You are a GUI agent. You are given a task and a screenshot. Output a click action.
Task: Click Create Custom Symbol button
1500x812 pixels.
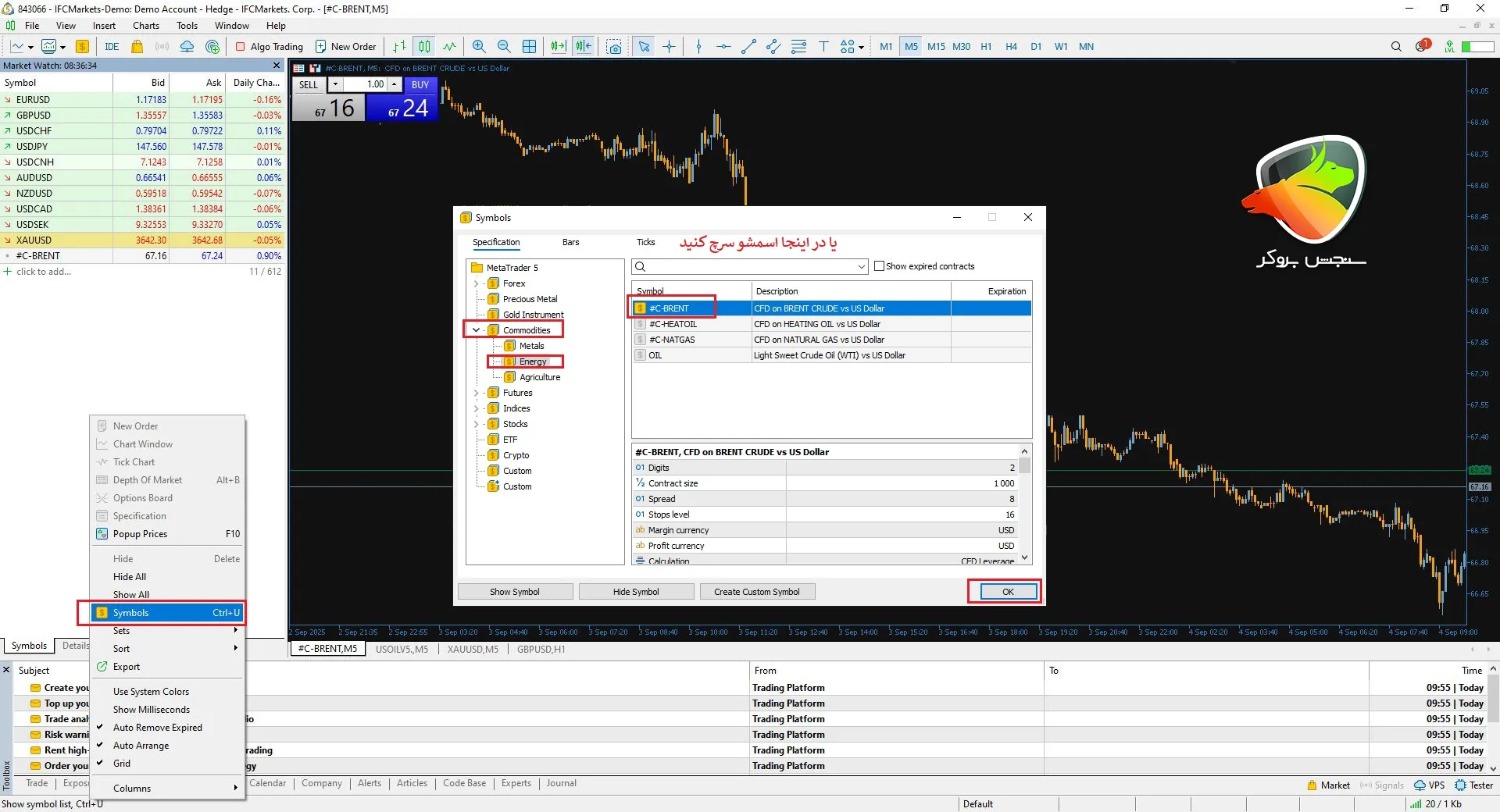tap(756, 592)
